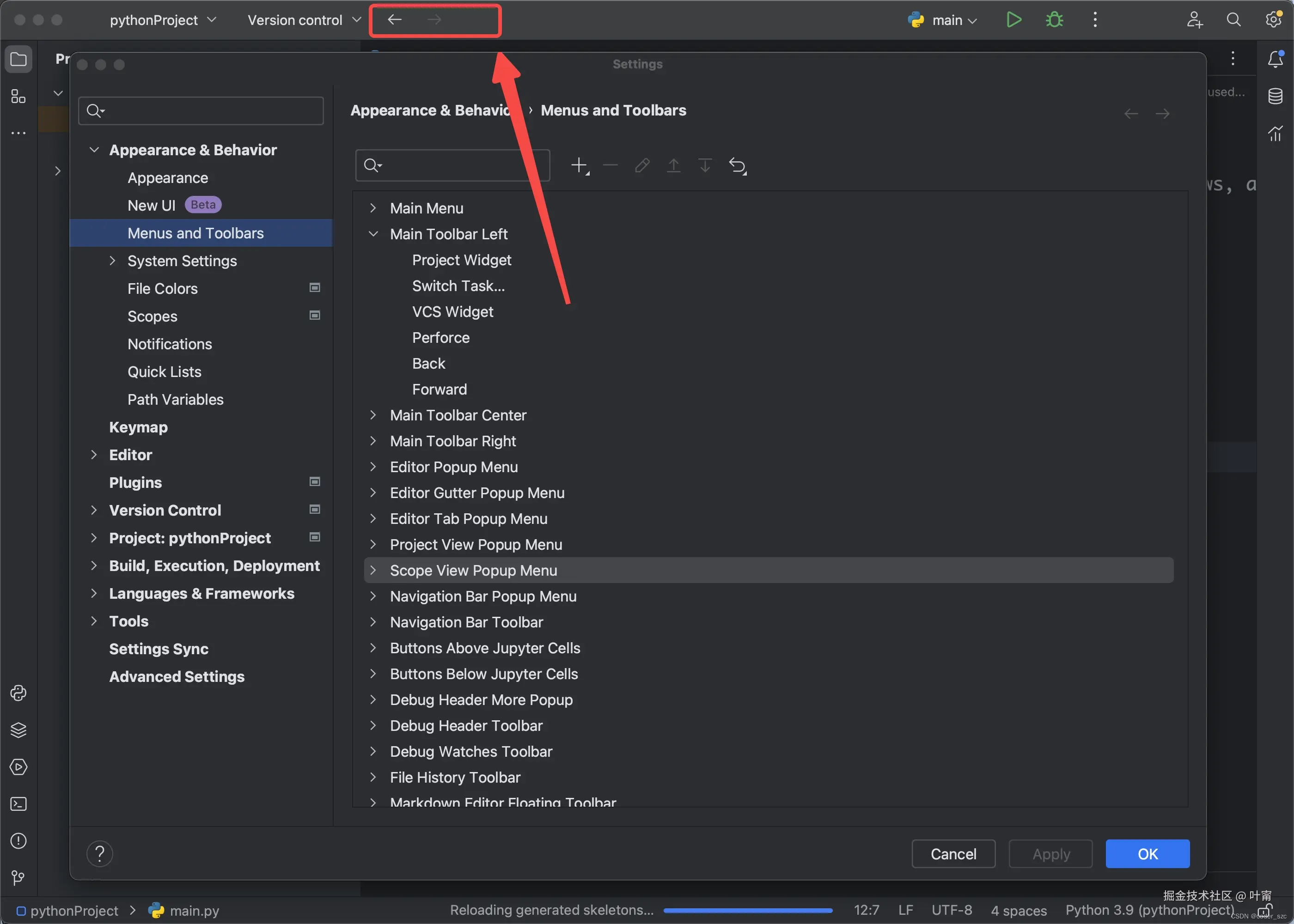Select Keymap in the settings sidebar
The image size is (1294, 924).
(x=138, y=427)
